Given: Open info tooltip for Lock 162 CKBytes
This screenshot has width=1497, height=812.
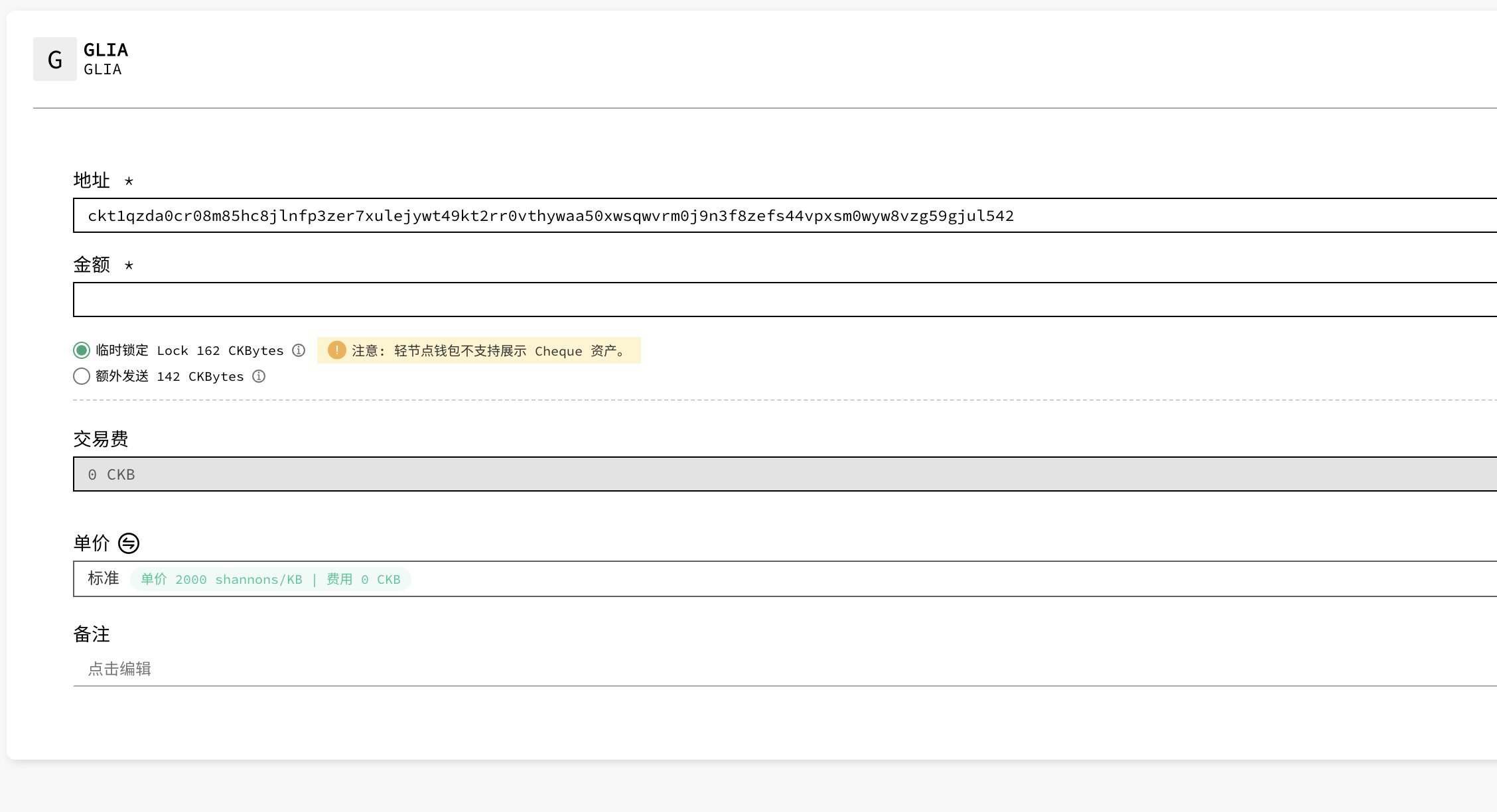Looking at the screenshot, I should (299, 350).
